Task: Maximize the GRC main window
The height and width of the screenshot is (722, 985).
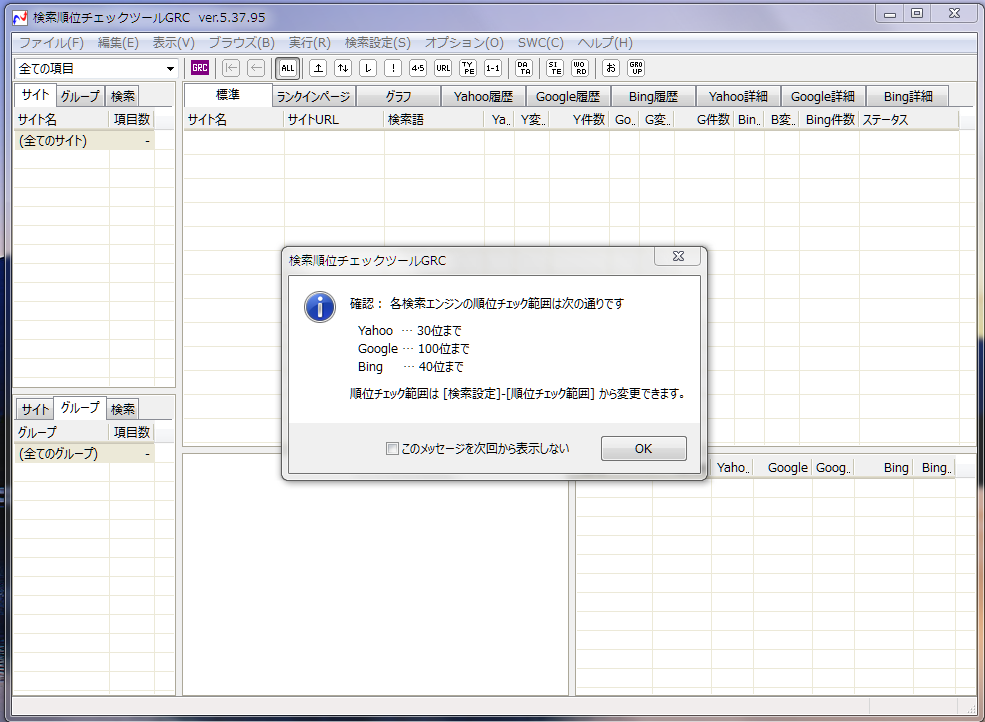Action: point(917,13)
